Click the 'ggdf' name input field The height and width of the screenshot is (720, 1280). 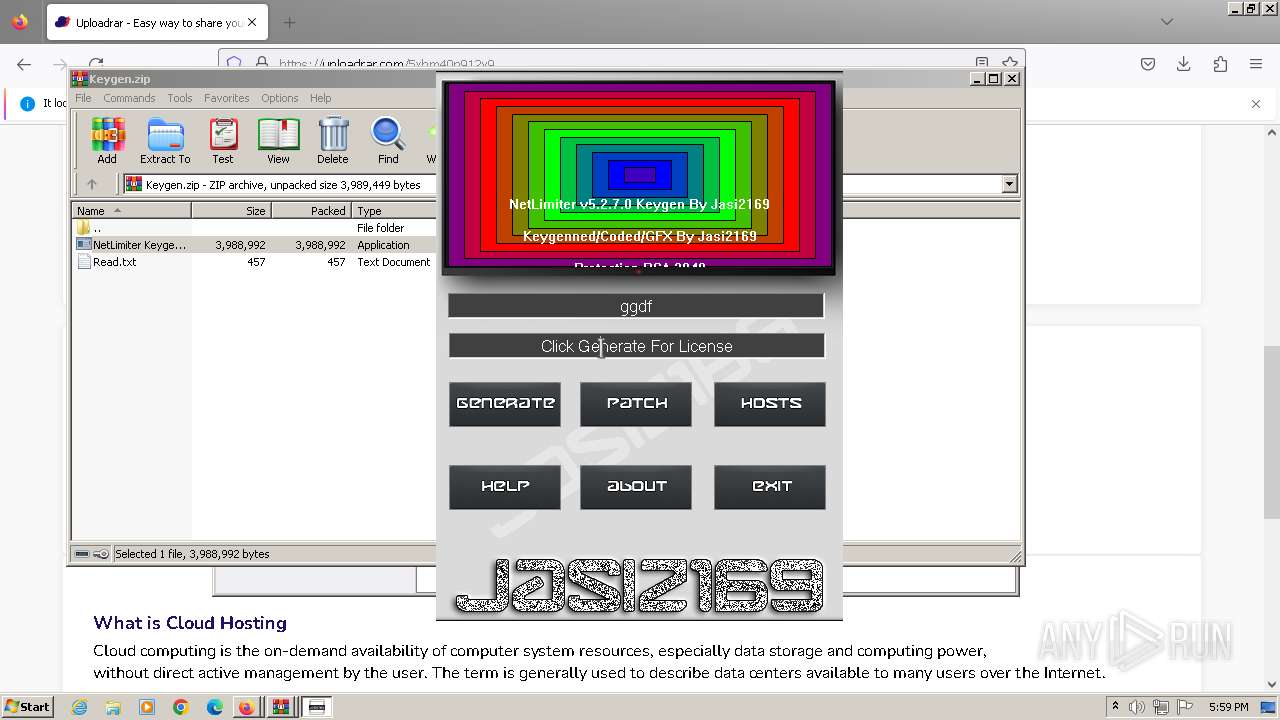tap(636, 306)
